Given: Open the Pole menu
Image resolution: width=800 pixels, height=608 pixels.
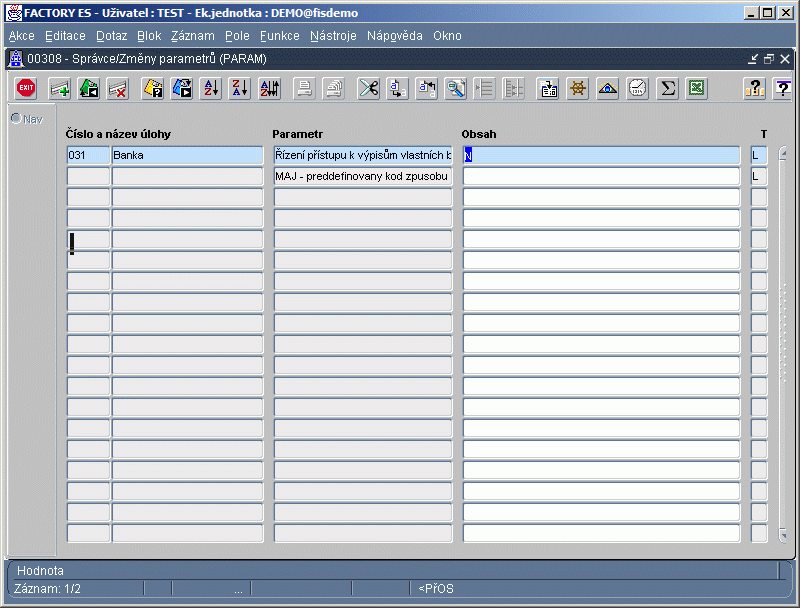Looking at the screenshot, I should (x=237, y=36).
